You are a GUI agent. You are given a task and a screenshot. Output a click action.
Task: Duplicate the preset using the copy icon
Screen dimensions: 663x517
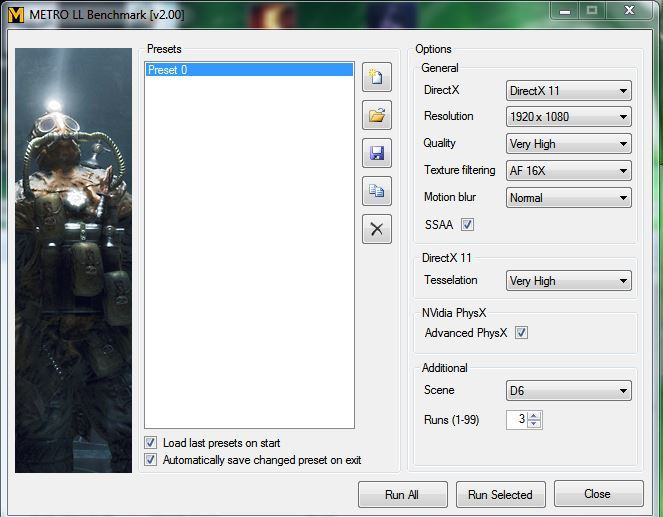click(377, 191)
